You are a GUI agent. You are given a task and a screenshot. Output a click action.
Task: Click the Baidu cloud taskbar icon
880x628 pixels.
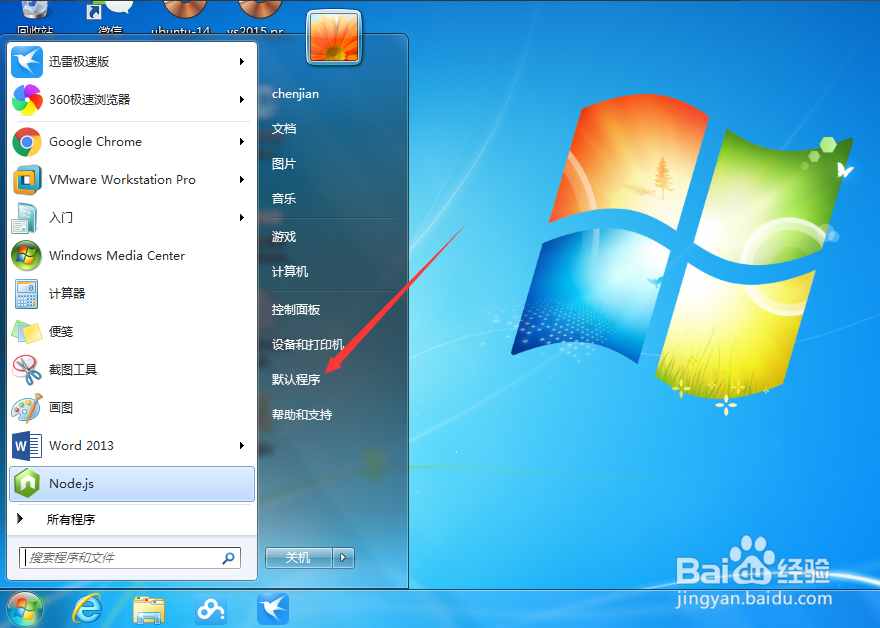[x=210, y=609]
